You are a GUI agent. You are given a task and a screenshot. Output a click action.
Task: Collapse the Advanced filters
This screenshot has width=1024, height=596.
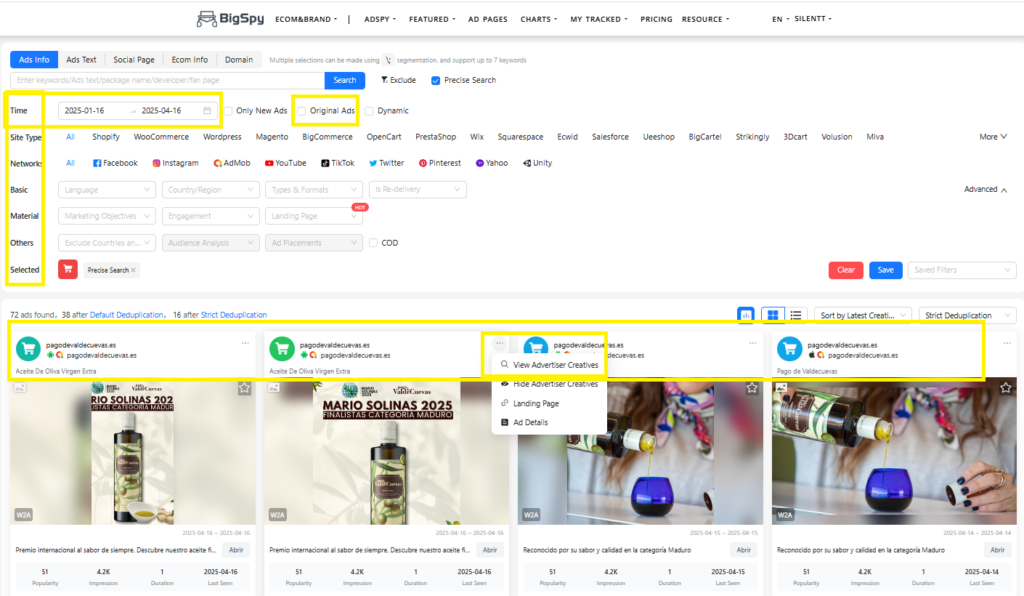click(x=985, y=189)
